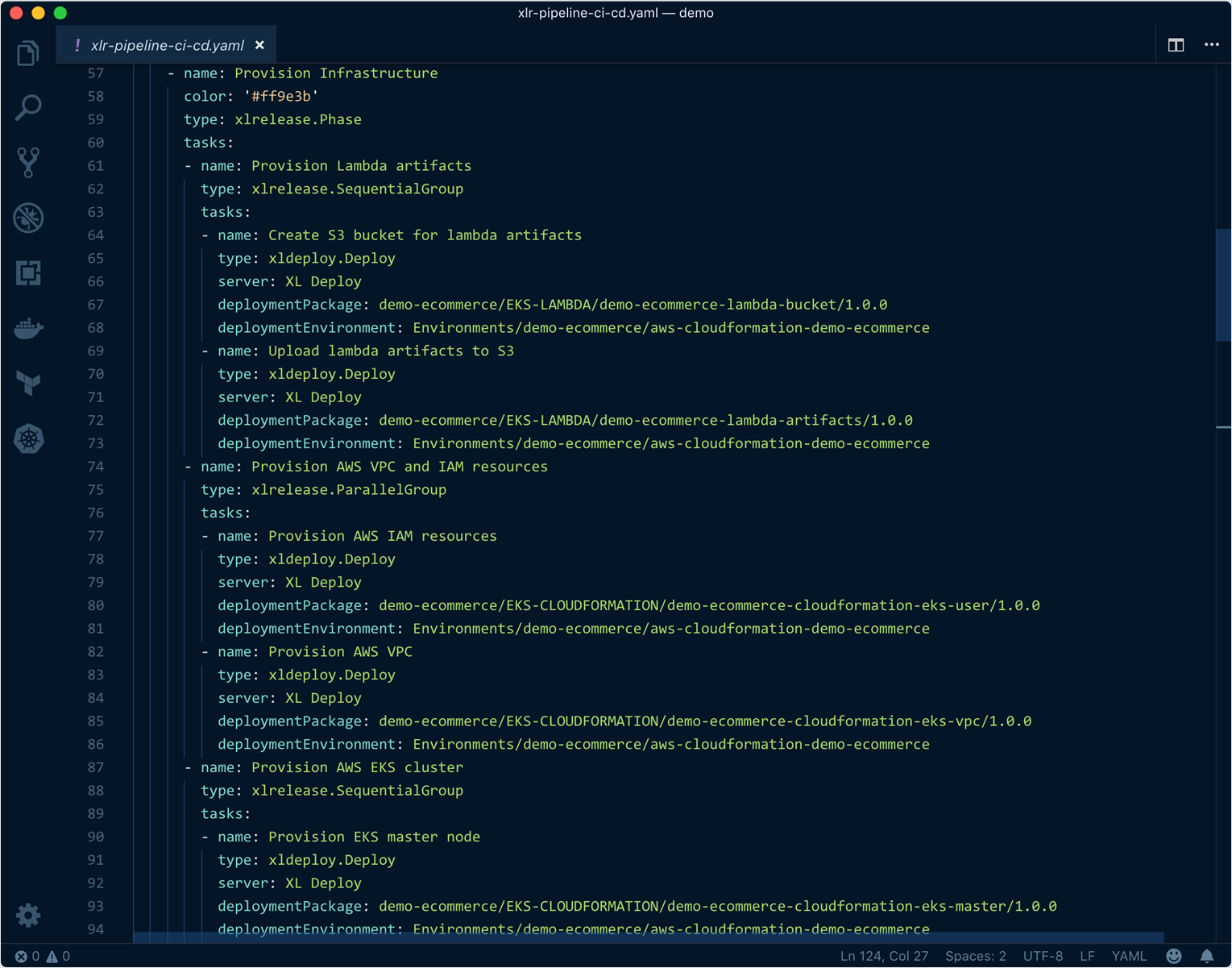Click the color value '#ff9e3b'
The width and height of the screenshot is (1232, 968).
pos(281,97)
